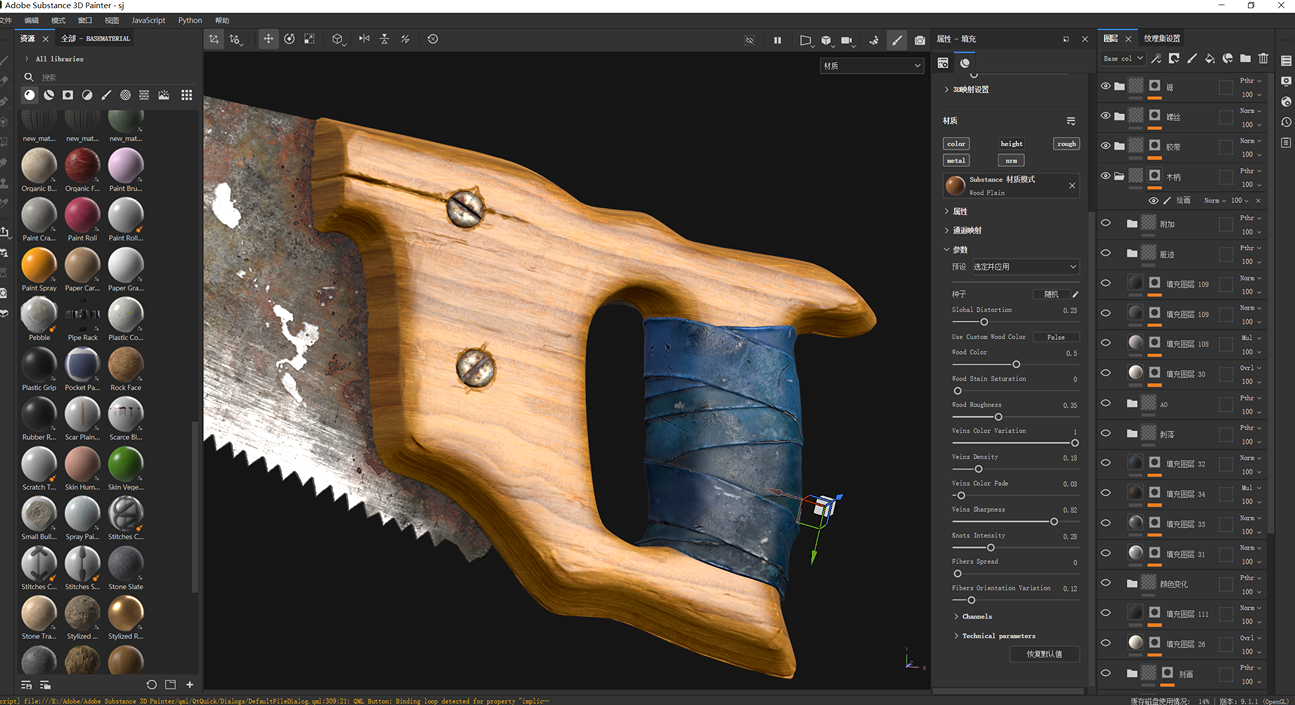
Task: Expand All libraries tree
Action: click(27, 59)
